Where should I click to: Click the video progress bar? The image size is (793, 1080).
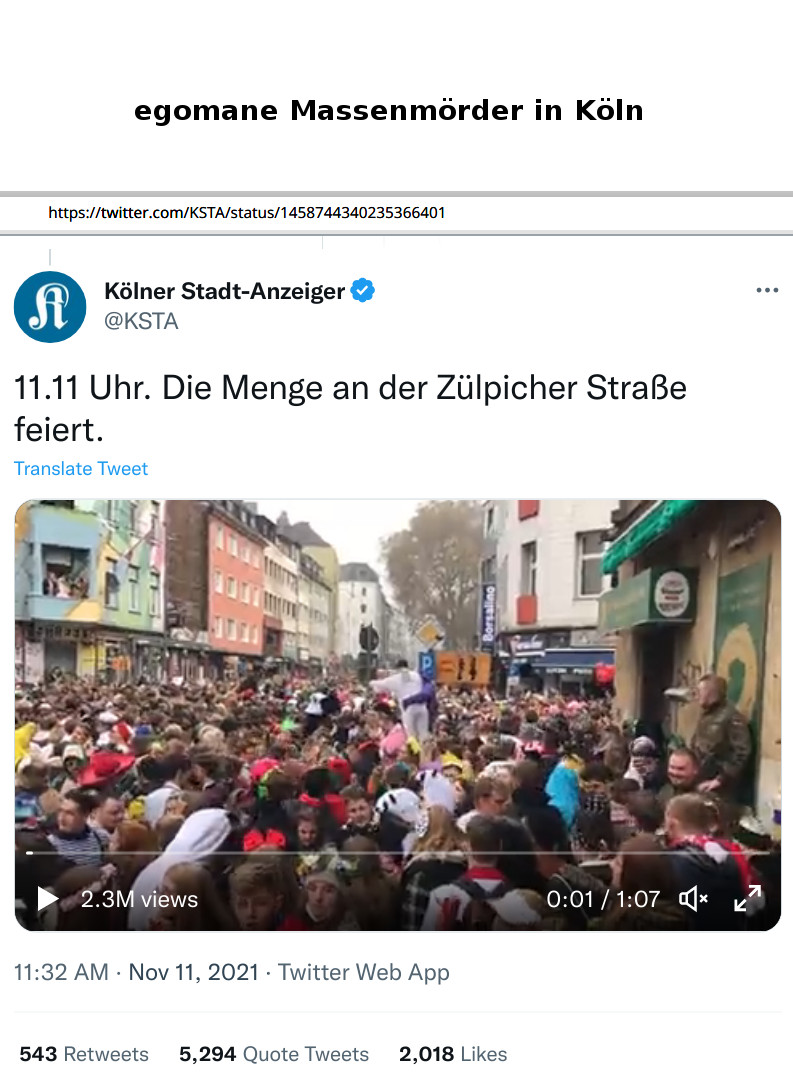point(398,853)
